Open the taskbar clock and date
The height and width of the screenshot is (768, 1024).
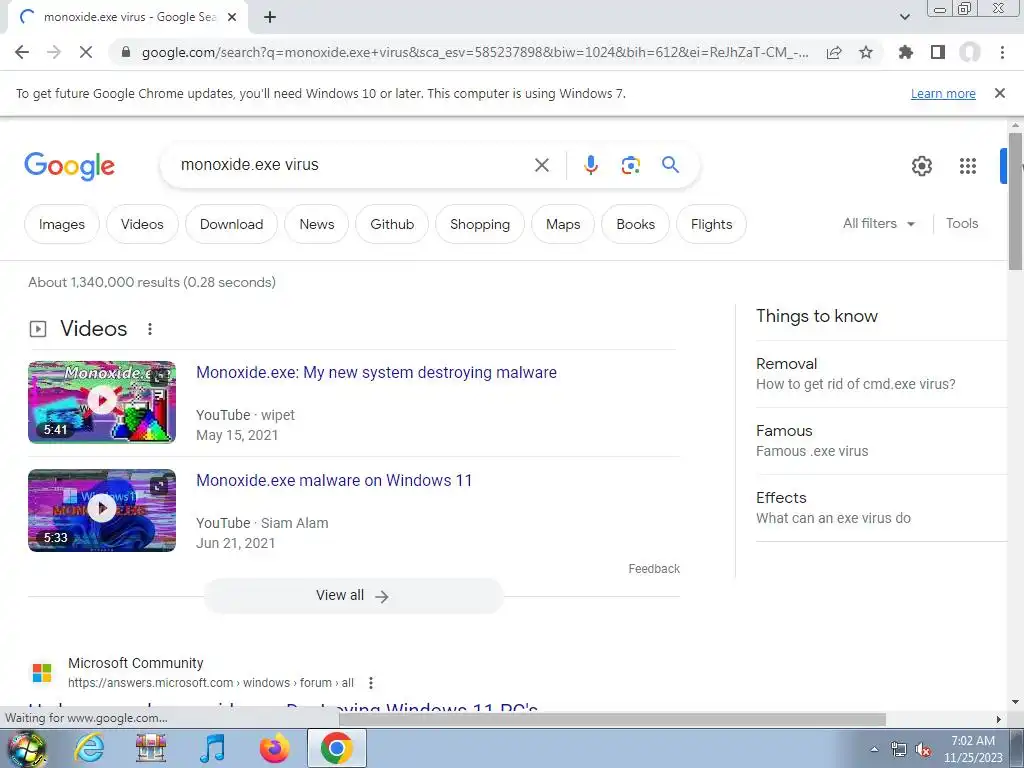(973, 749)
